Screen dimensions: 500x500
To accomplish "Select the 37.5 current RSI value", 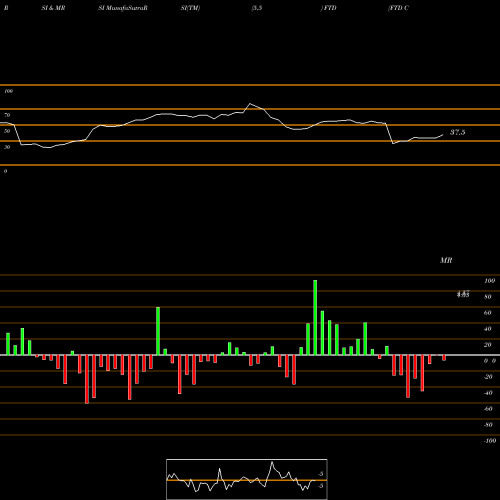I will point(457,132).
